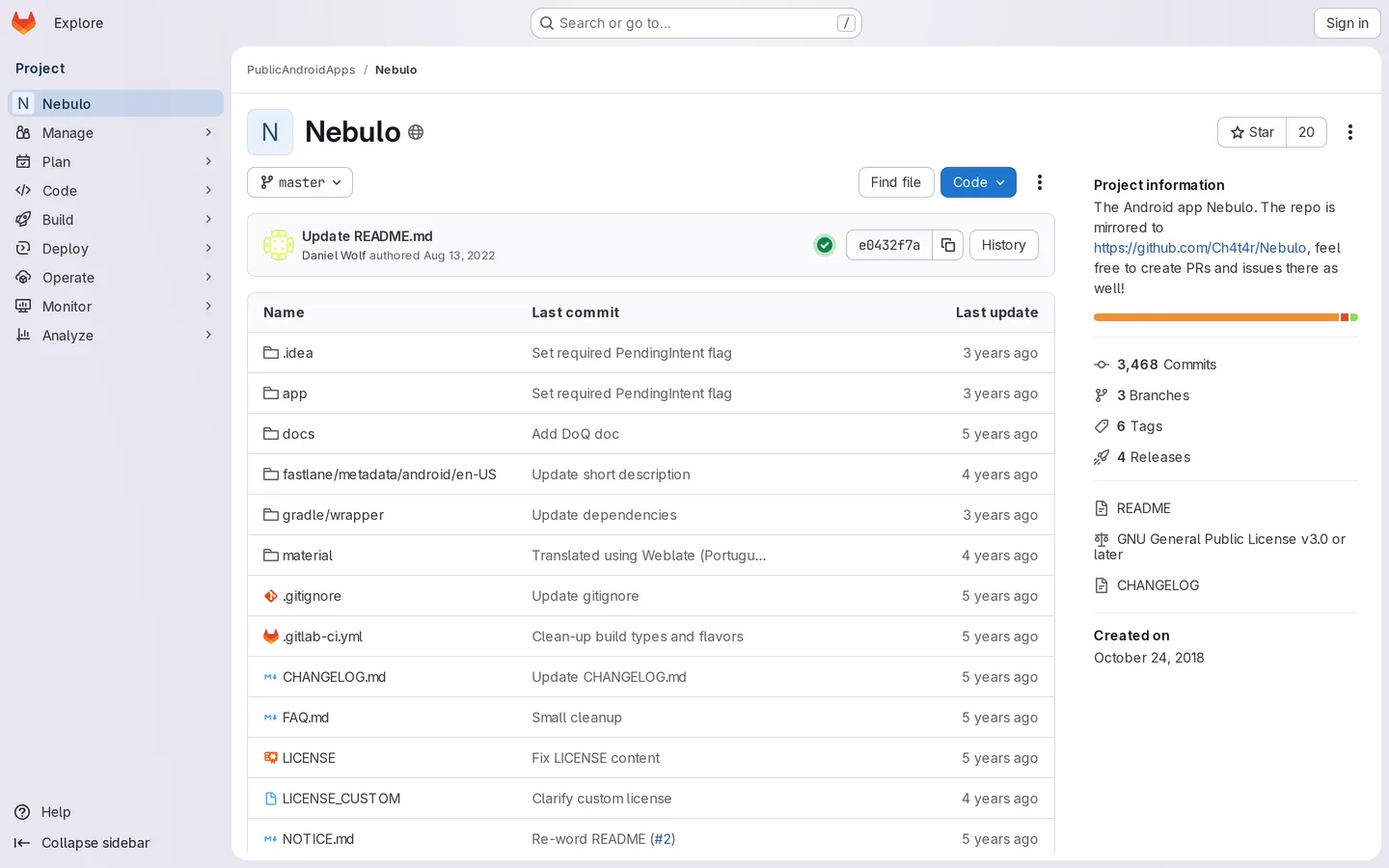Open the FAQ.md file
This screenshot has height=868, width=1389.
pyautogui.click(x=306, y=718)
